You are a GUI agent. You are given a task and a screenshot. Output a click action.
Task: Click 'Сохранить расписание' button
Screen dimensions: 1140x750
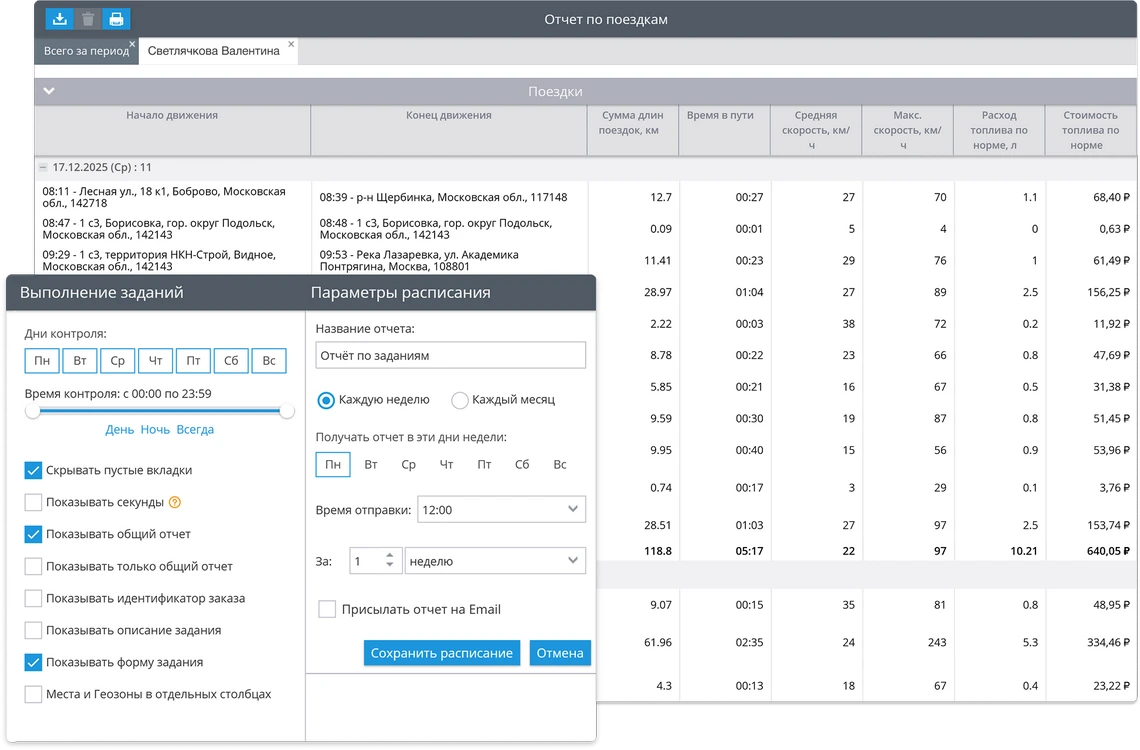coord(442,653)
